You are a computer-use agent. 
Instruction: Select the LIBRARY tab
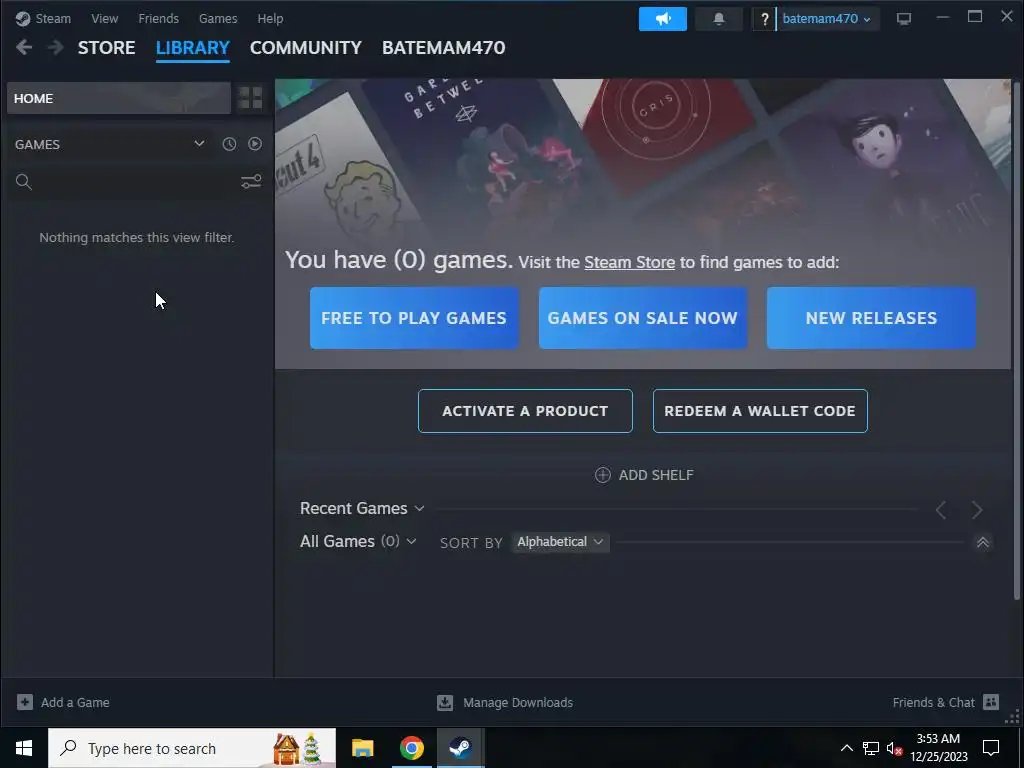pos(193,48)
